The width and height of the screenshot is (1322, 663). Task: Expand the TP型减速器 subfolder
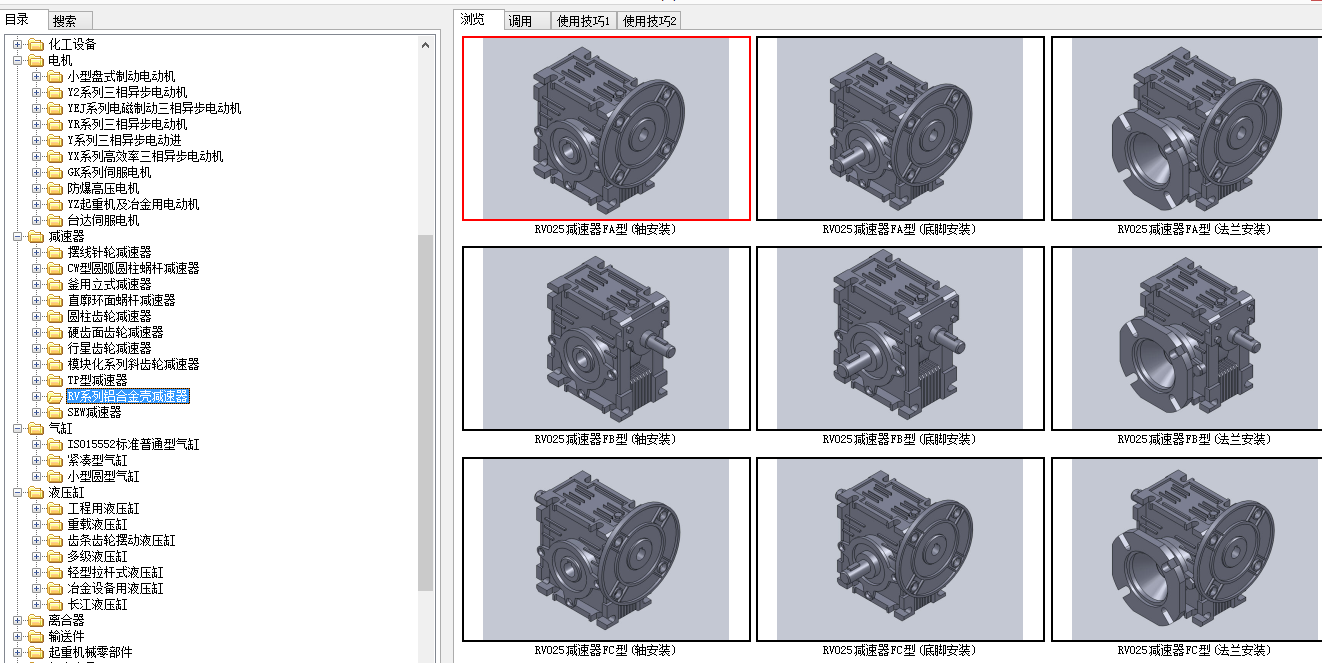click(x=36, y=380)
